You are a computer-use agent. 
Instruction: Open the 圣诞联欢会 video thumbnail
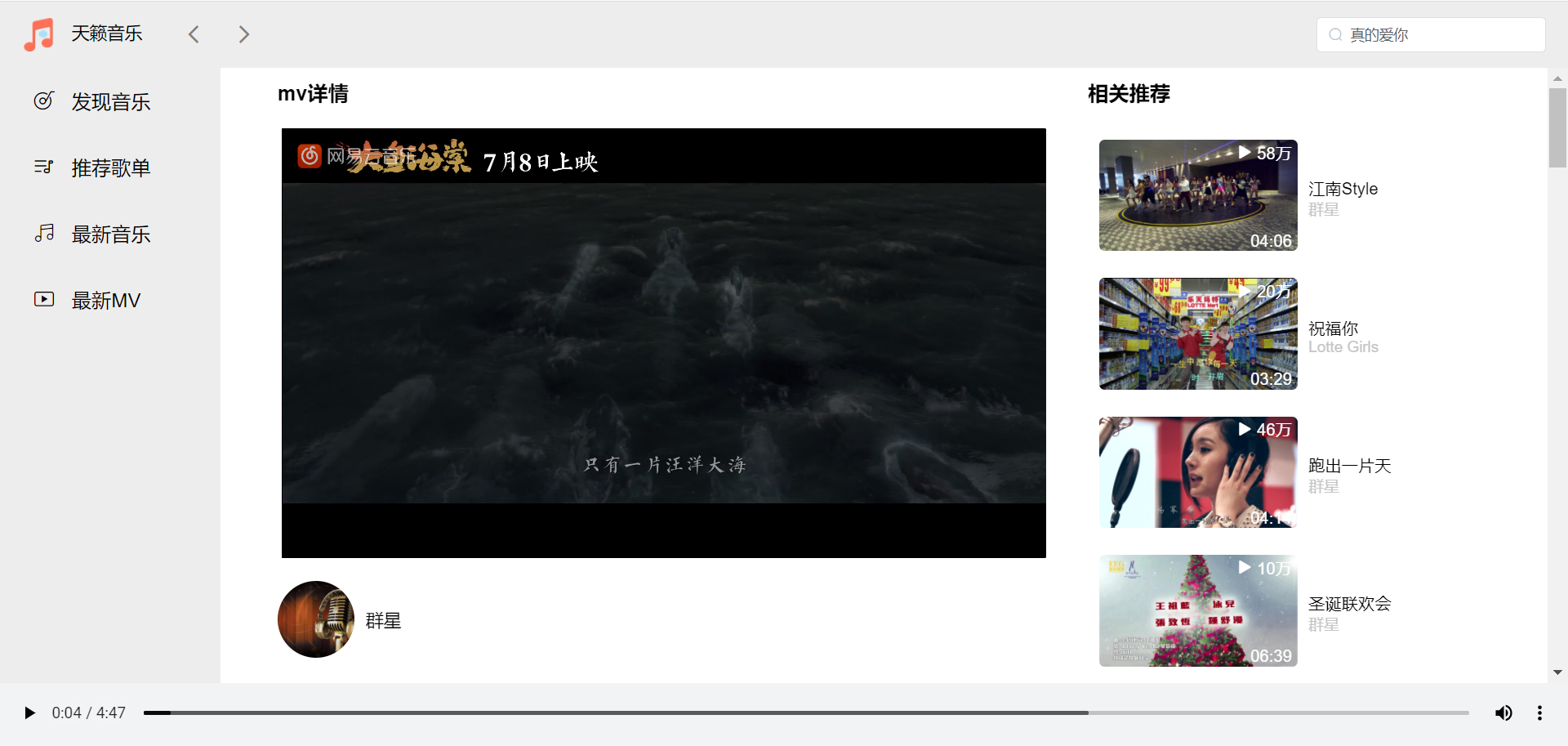point(1198,610)
